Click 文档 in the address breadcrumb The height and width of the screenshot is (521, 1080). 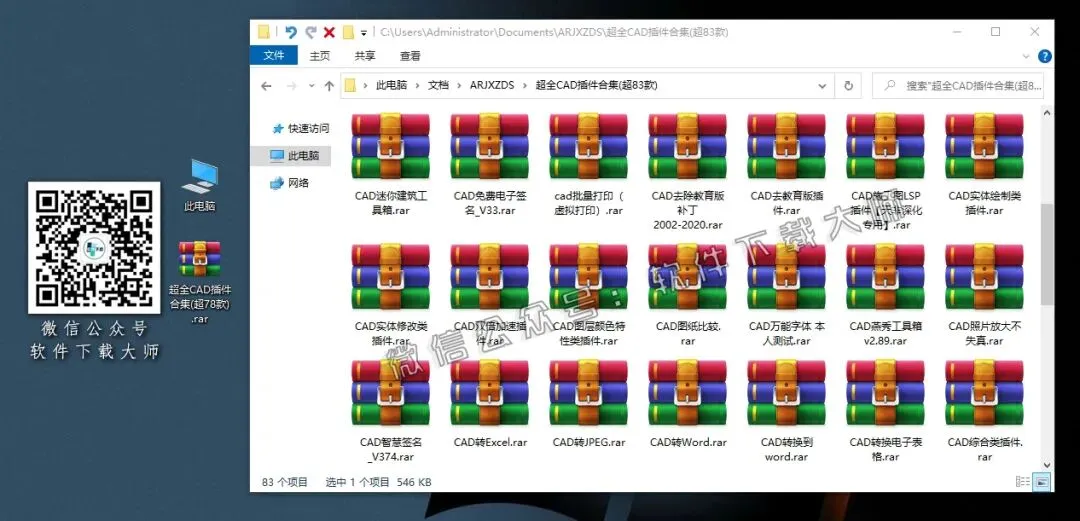[438, 85]
